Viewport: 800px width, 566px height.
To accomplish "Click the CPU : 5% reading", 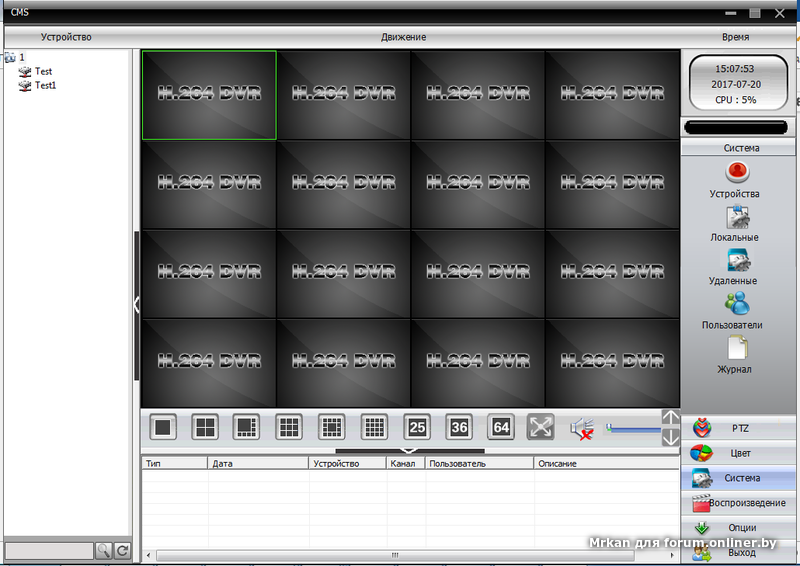I will pos(735,100).
